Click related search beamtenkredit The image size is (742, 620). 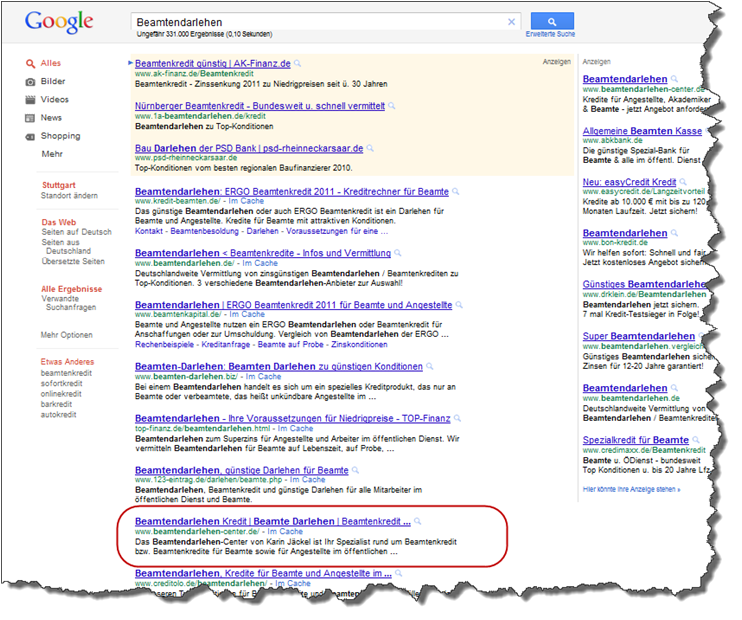point(66,373)
